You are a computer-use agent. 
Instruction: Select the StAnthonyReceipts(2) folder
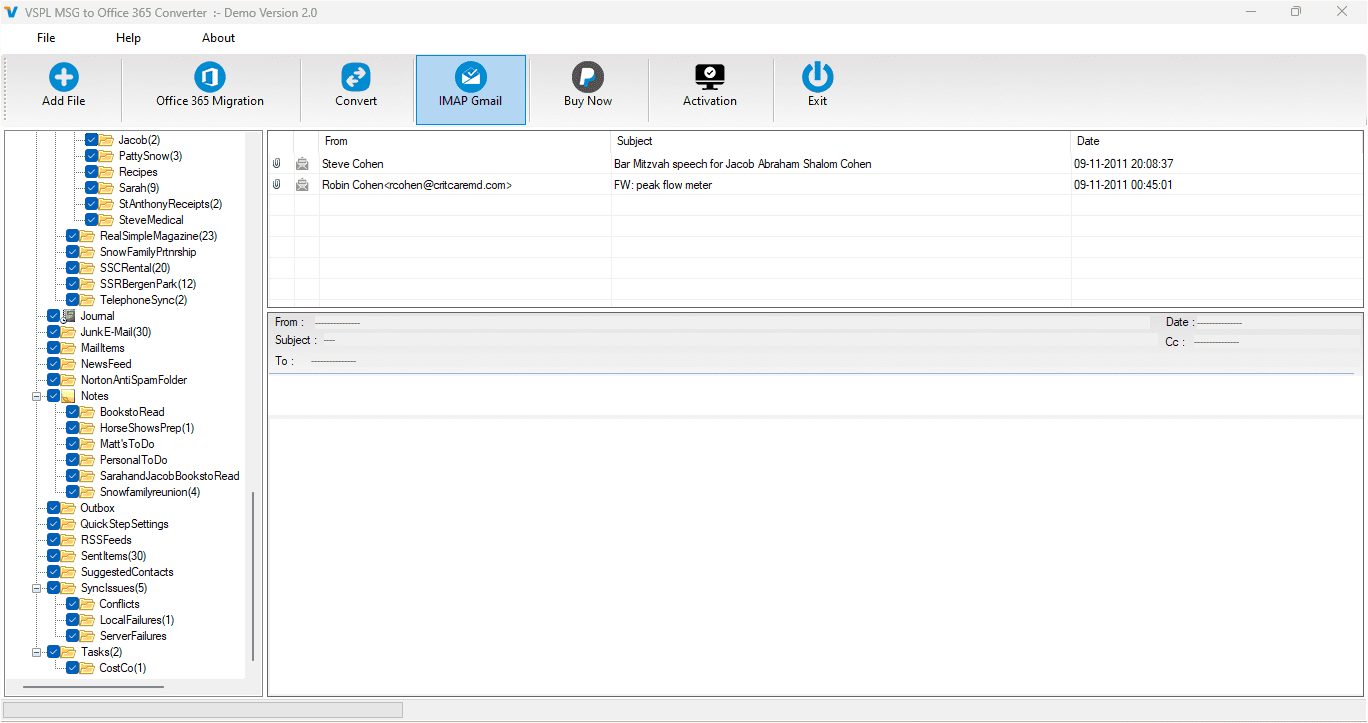[170, 204]
